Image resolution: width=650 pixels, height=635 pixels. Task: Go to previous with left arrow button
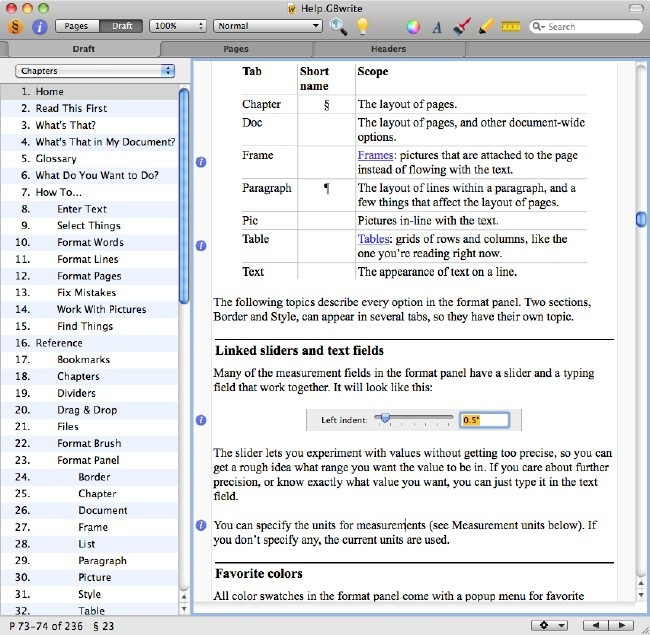pyautogui.click(x=596, y=625)
